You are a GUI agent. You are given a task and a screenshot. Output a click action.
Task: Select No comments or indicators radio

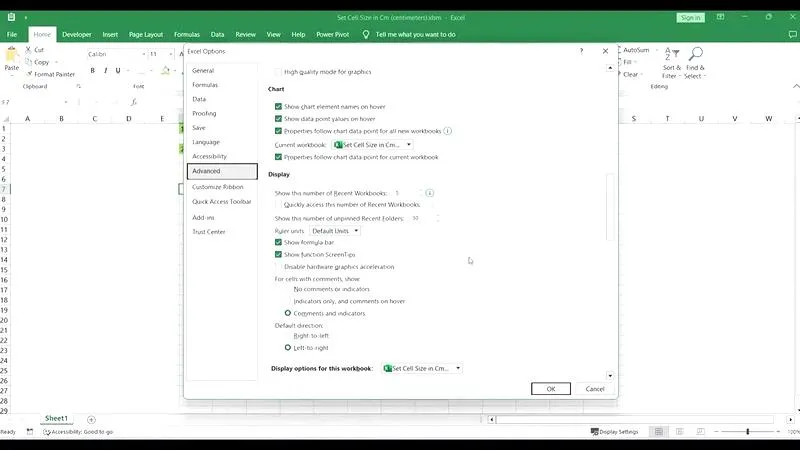(288, 289)
